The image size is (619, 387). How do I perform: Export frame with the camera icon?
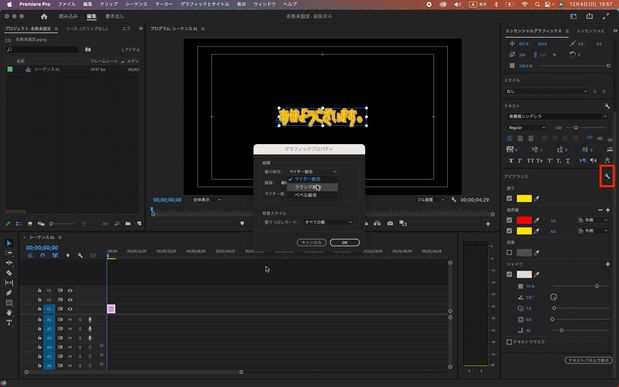tap(390, 224)
